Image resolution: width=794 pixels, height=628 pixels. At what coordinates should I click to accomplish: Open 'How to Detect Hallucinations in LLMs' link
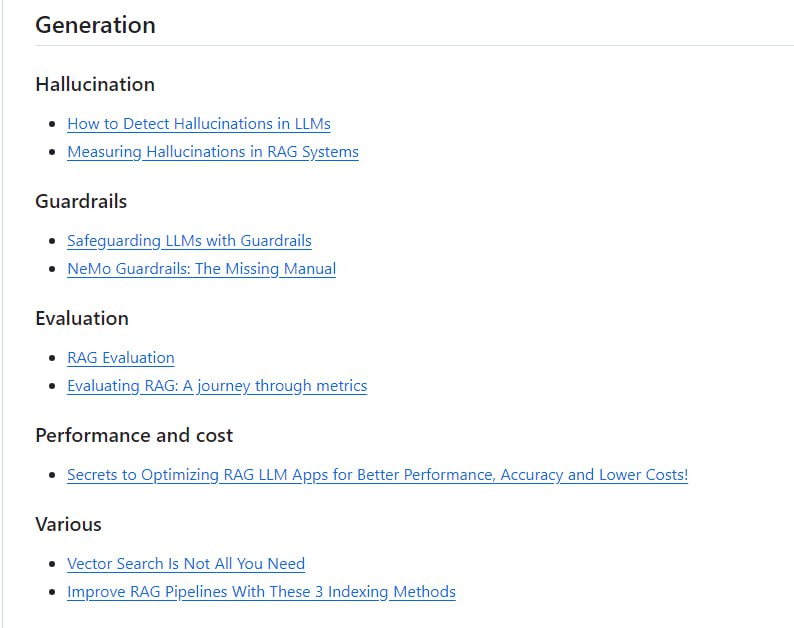(x=198, y=124)
